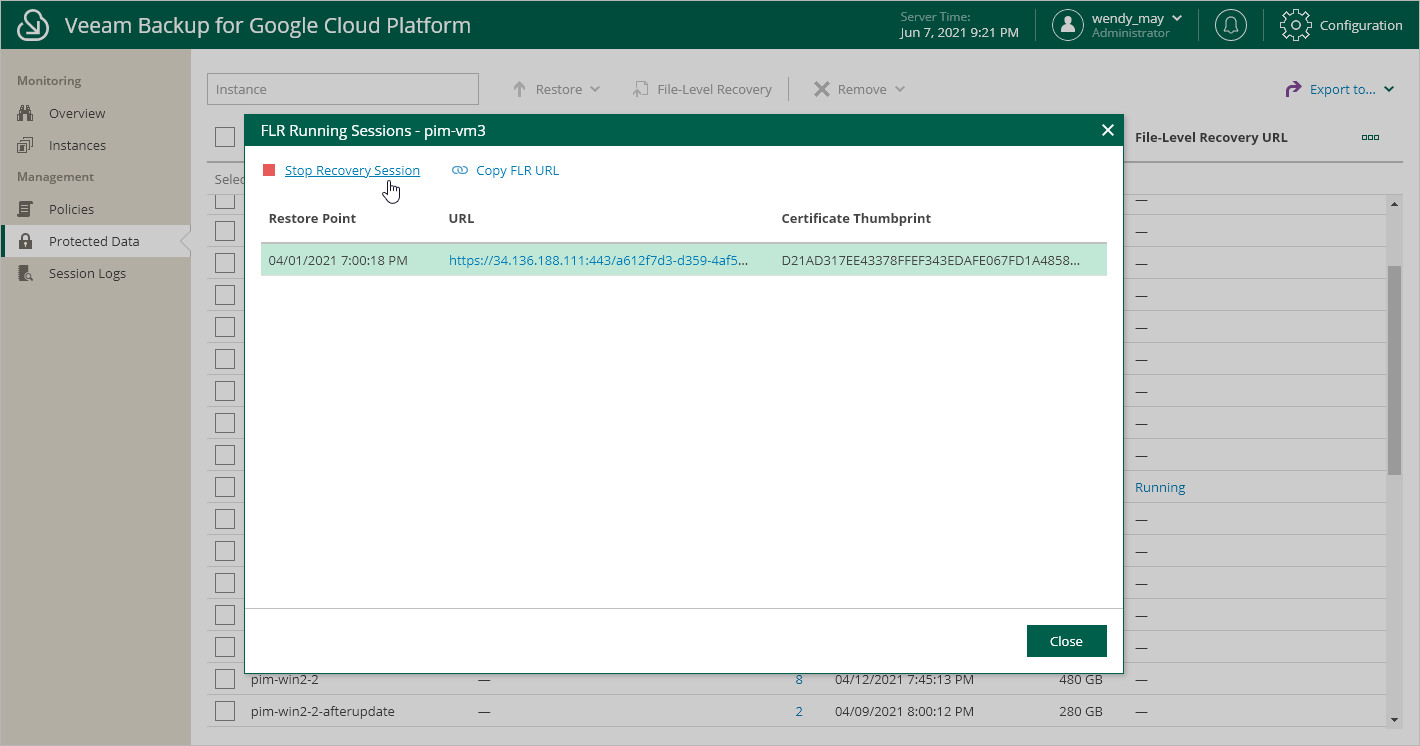The height and width of the screenshot is (746, 1420).
Task: Select Protected Data in the sidebar
Action: coord(94,241)
